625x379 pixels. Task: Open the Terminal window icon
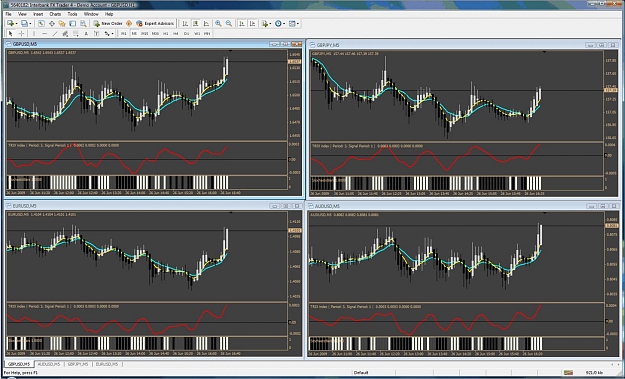[x=73, y=24]
